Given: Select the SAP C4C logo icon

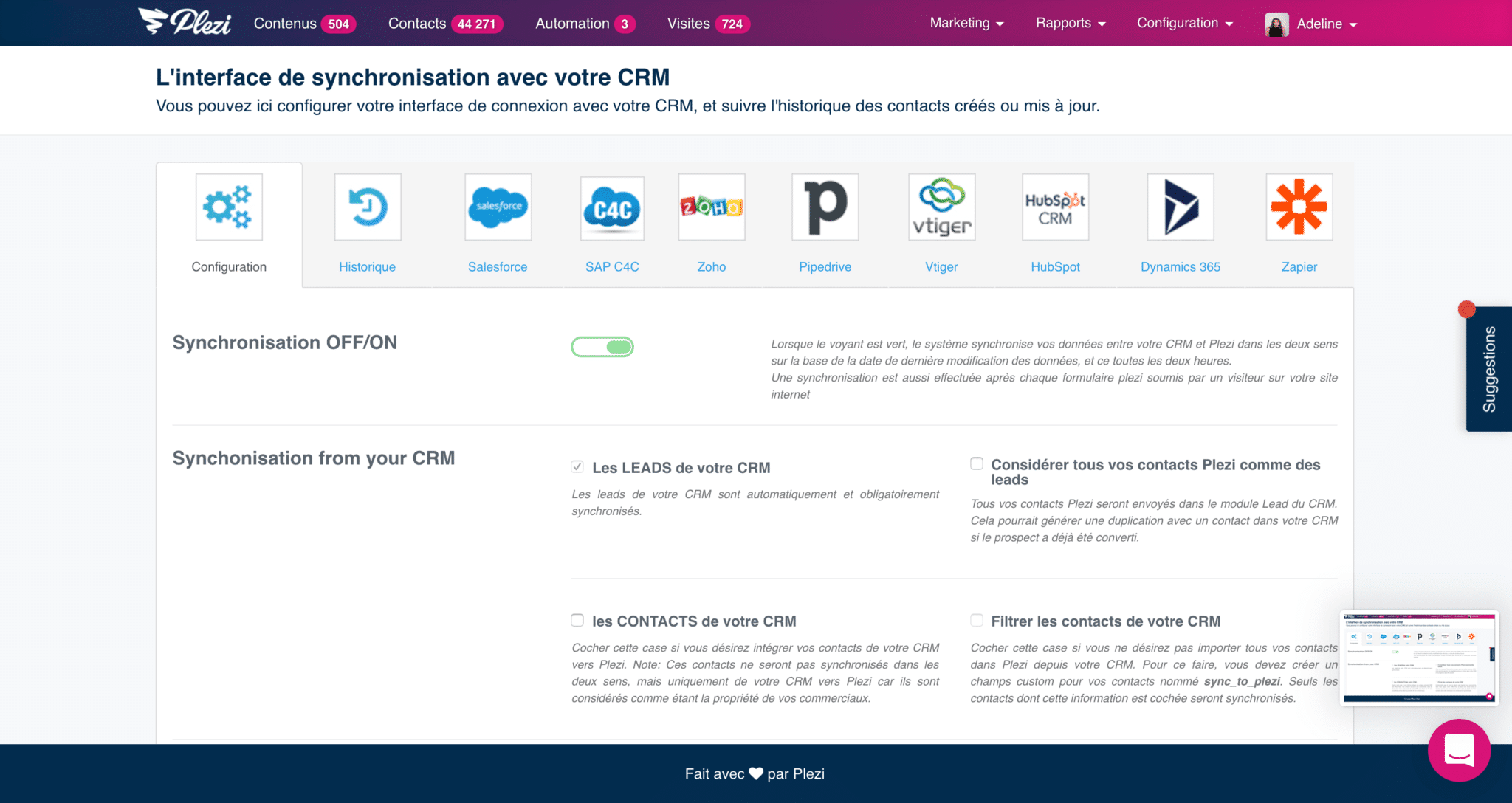Looking at the screenshot, I should tap(612, 208).
